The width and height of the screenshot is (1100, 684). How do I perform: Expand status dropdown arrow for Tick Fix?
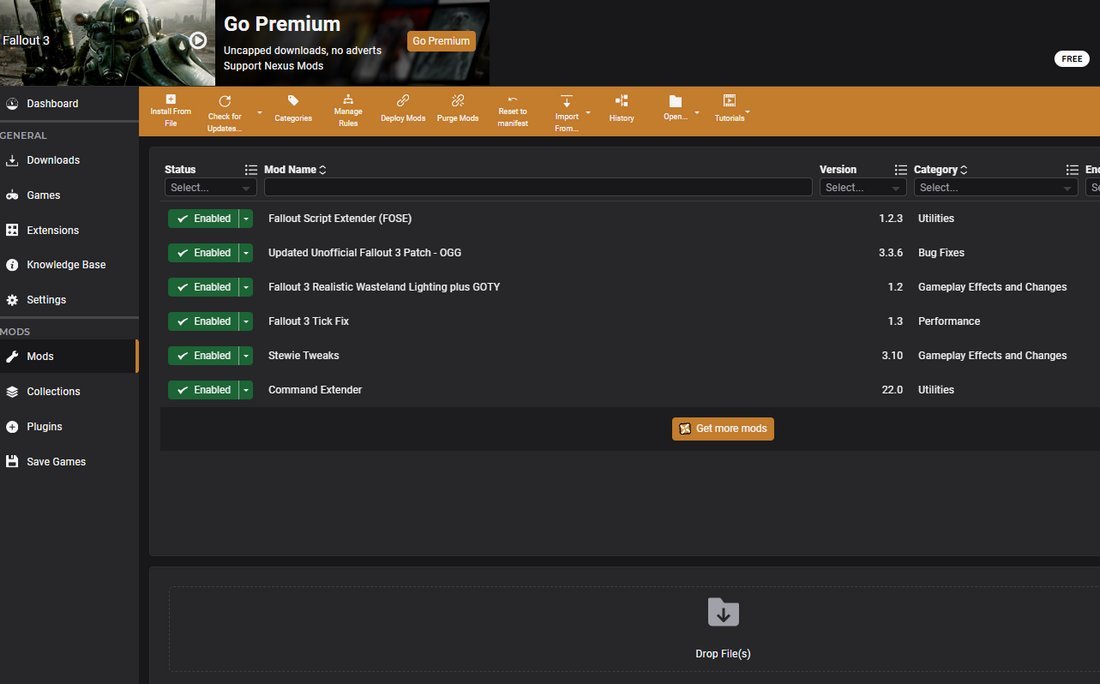tap(246, 321)
